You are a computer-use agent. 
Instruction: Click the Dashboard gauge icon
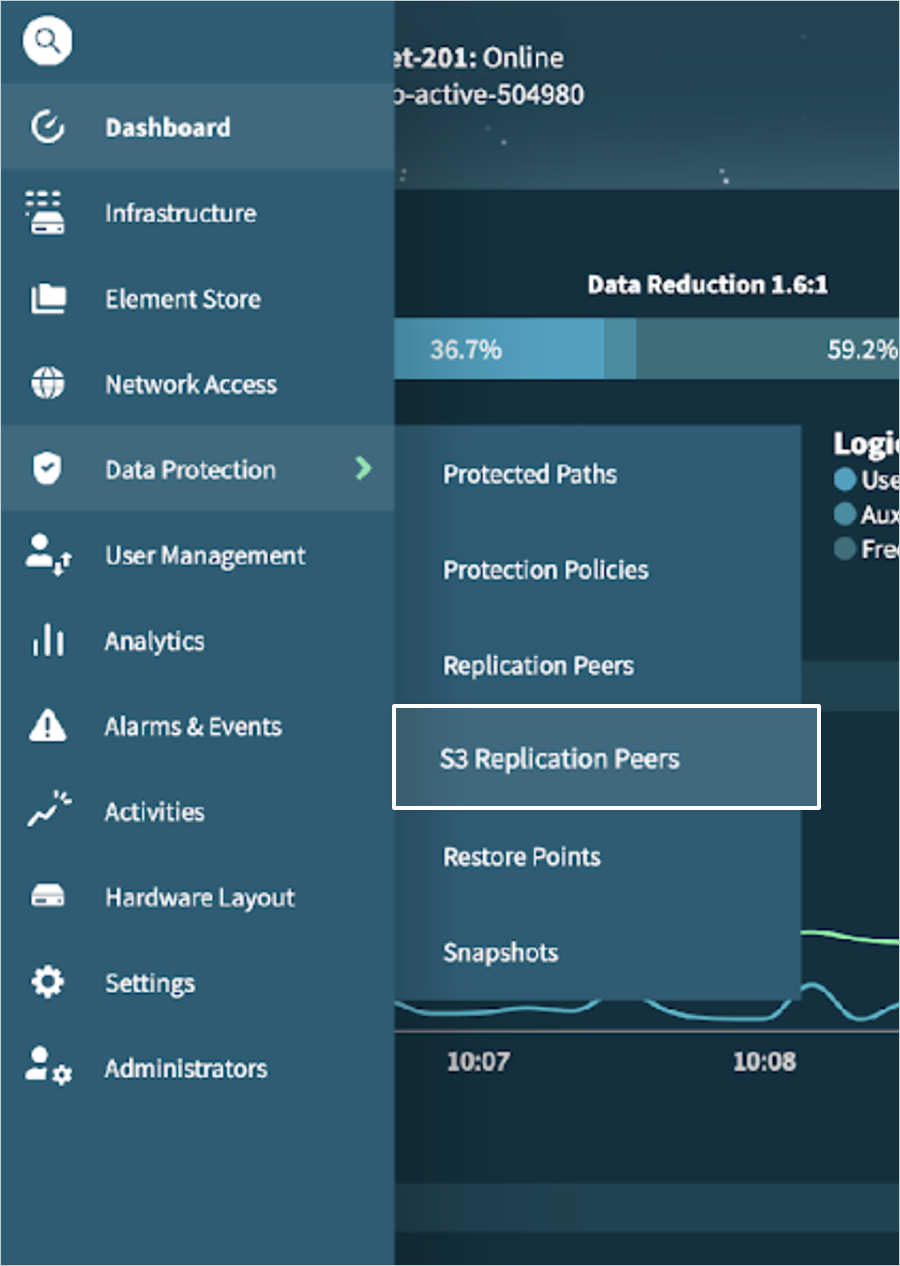48,127
